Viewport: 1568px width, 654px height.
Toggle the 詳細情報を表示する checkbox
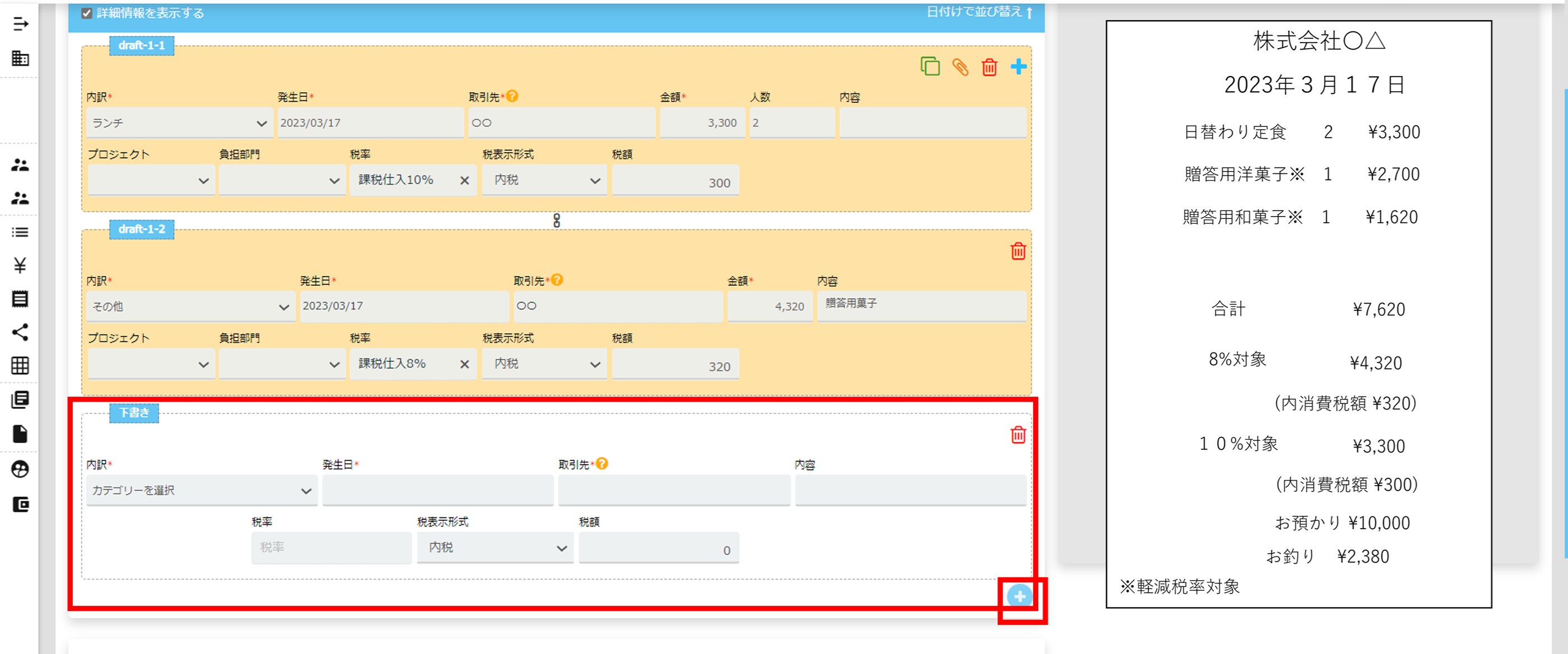(87, 13)
